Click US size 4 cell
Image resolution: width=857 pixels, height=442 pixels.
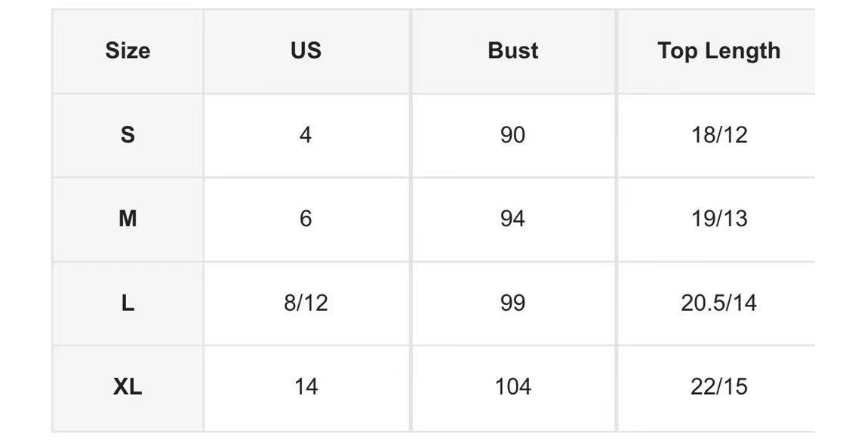coord(306,136)
